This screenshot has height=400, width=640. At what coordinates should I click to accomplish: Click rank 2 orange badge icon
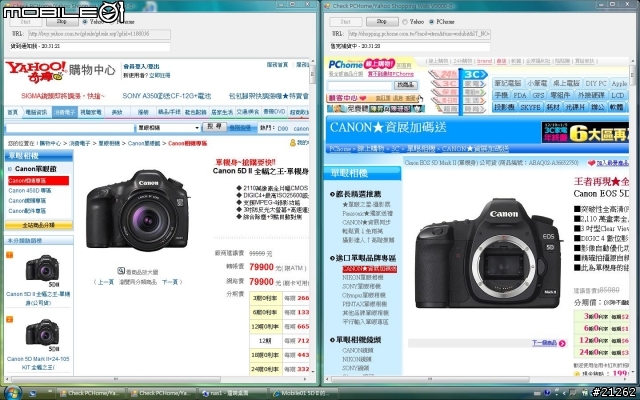[10, 319]
